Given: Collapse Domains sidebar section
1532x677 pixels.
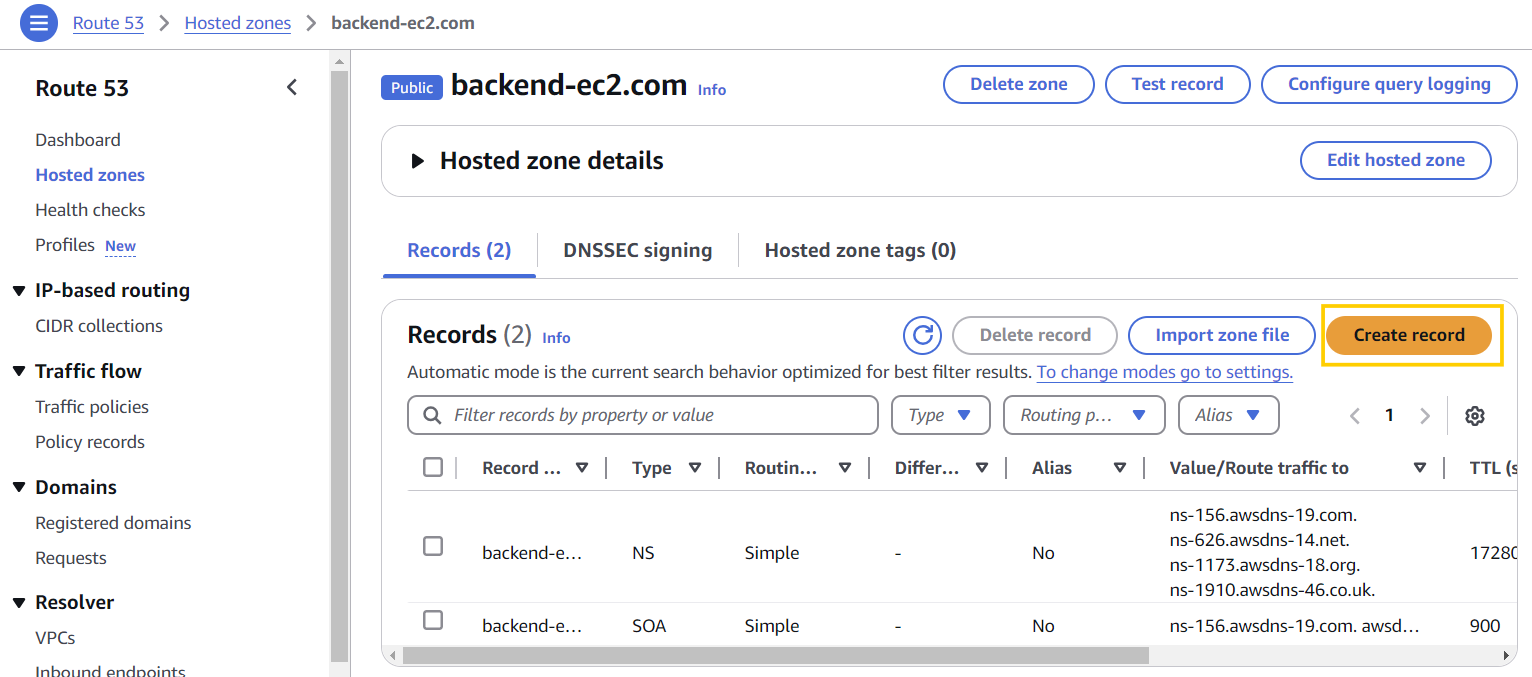Looking at the screenshot, I should 19,488.
